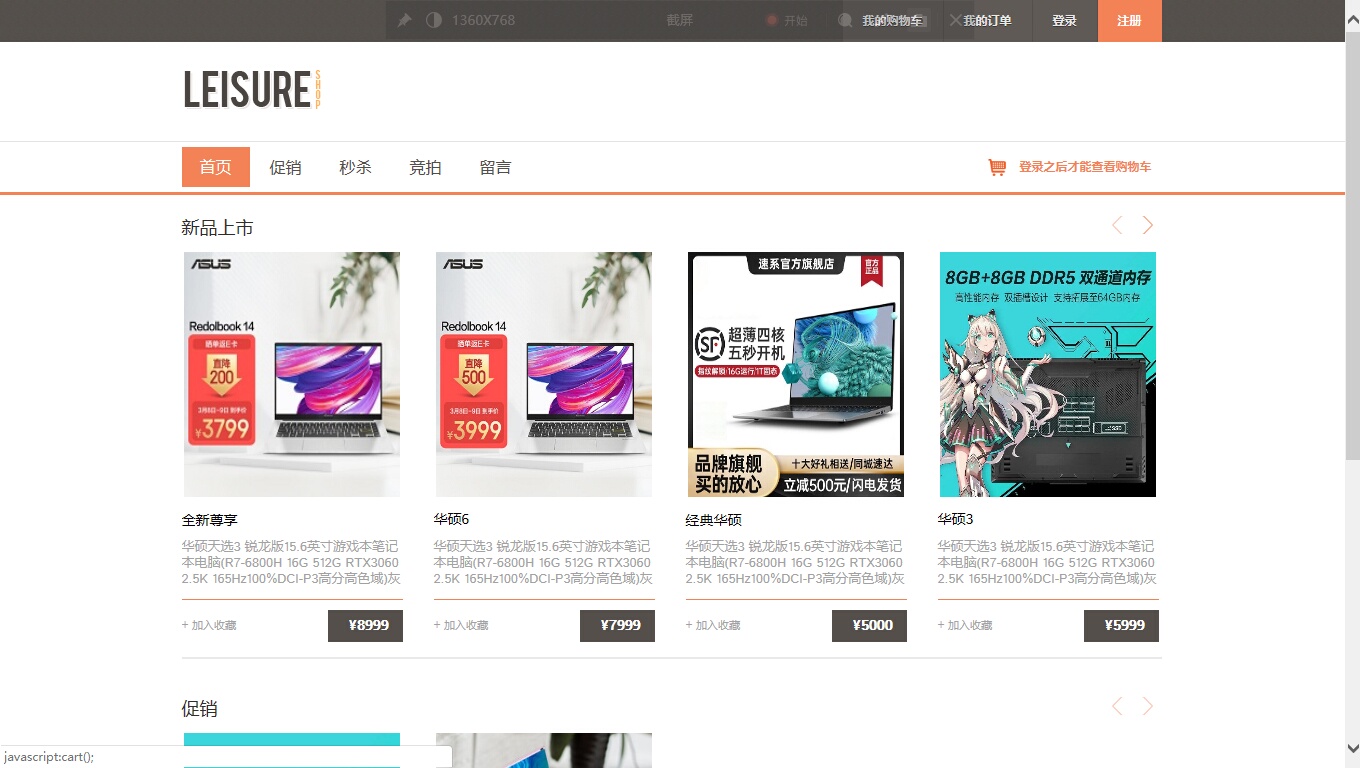1360x768 pixels.
Task: Click the ¥5999 price button
Action: [x=1121, y=626]
